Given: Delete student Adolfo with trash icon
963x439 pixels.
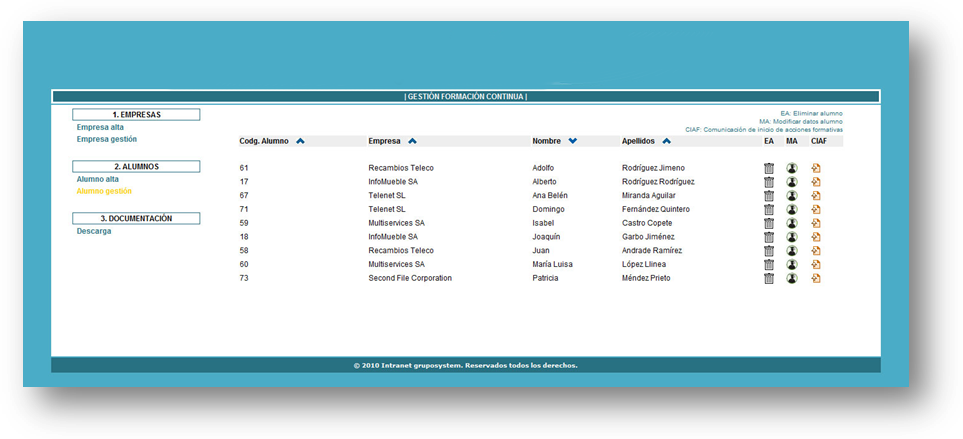Looking at the screenshot, I should pyautogui.click(x=769, y=168).
